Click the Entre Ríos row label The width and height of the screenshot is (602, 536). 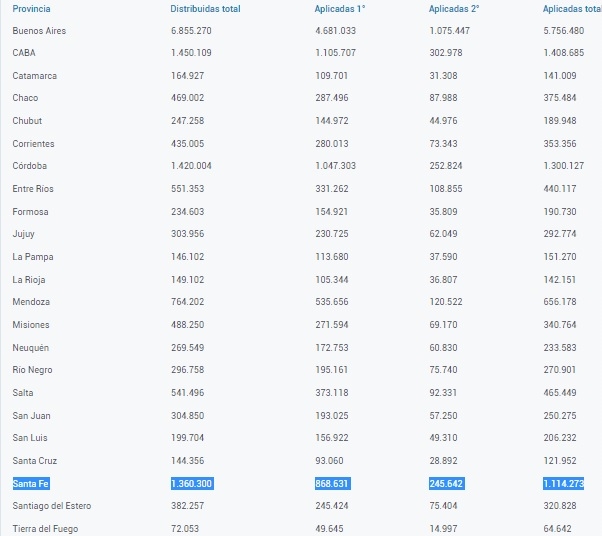32,189
